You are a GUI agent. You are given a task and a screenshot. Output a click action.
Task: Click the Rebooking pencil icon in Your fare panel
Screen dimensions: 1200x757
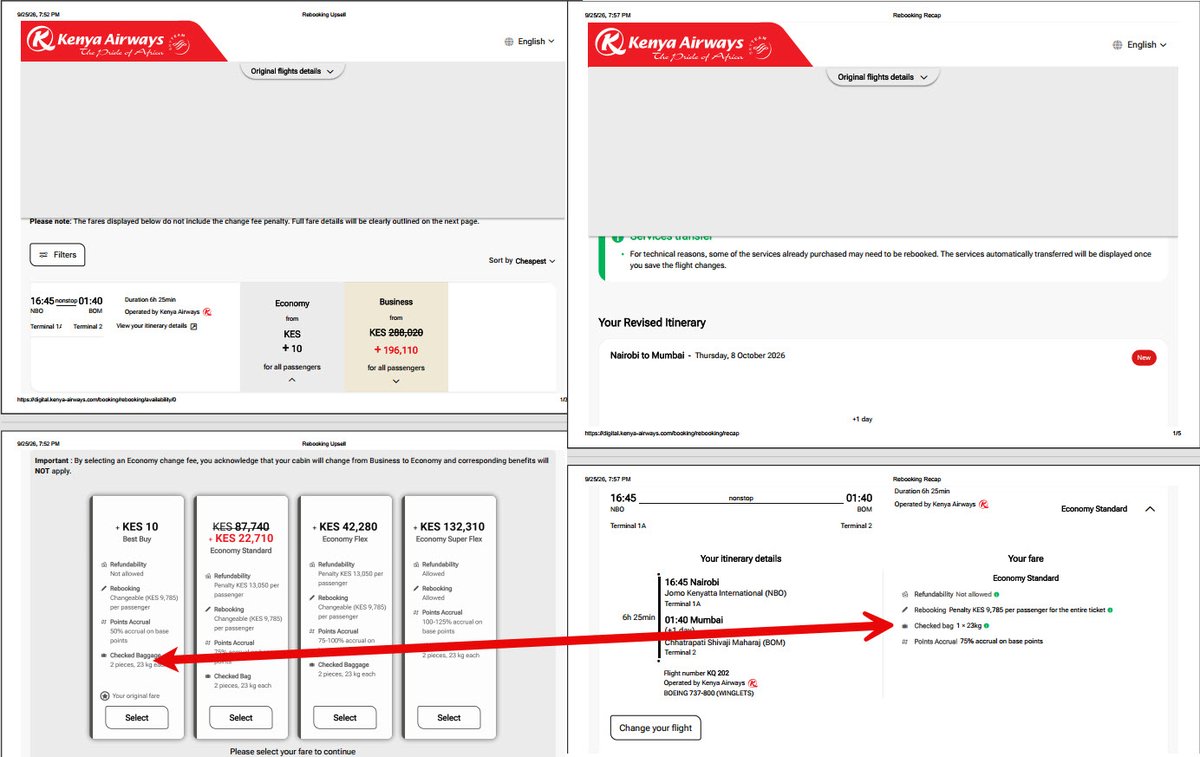(906, 609)
